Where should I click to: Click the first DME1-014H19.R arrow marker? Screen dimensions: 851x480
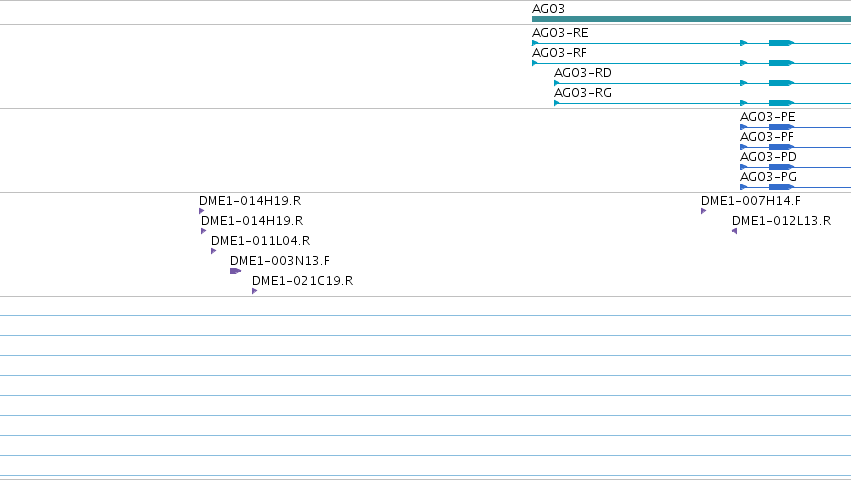coord(201,211)
